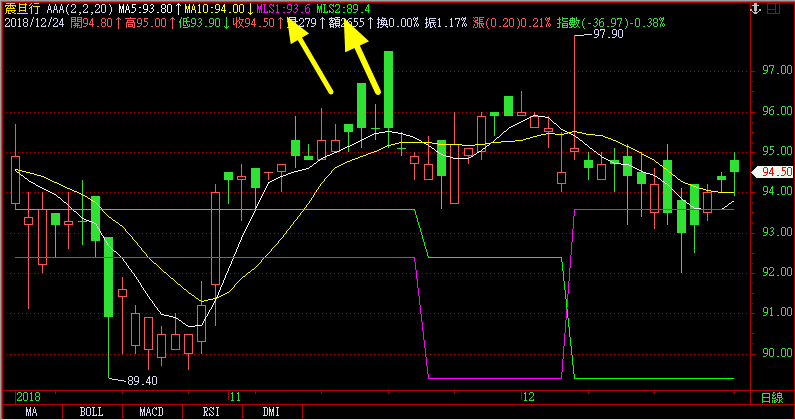Select month 12 on the time axis
Screen dimensions: 795x420
pyautogui.click(x=528, y=397)
